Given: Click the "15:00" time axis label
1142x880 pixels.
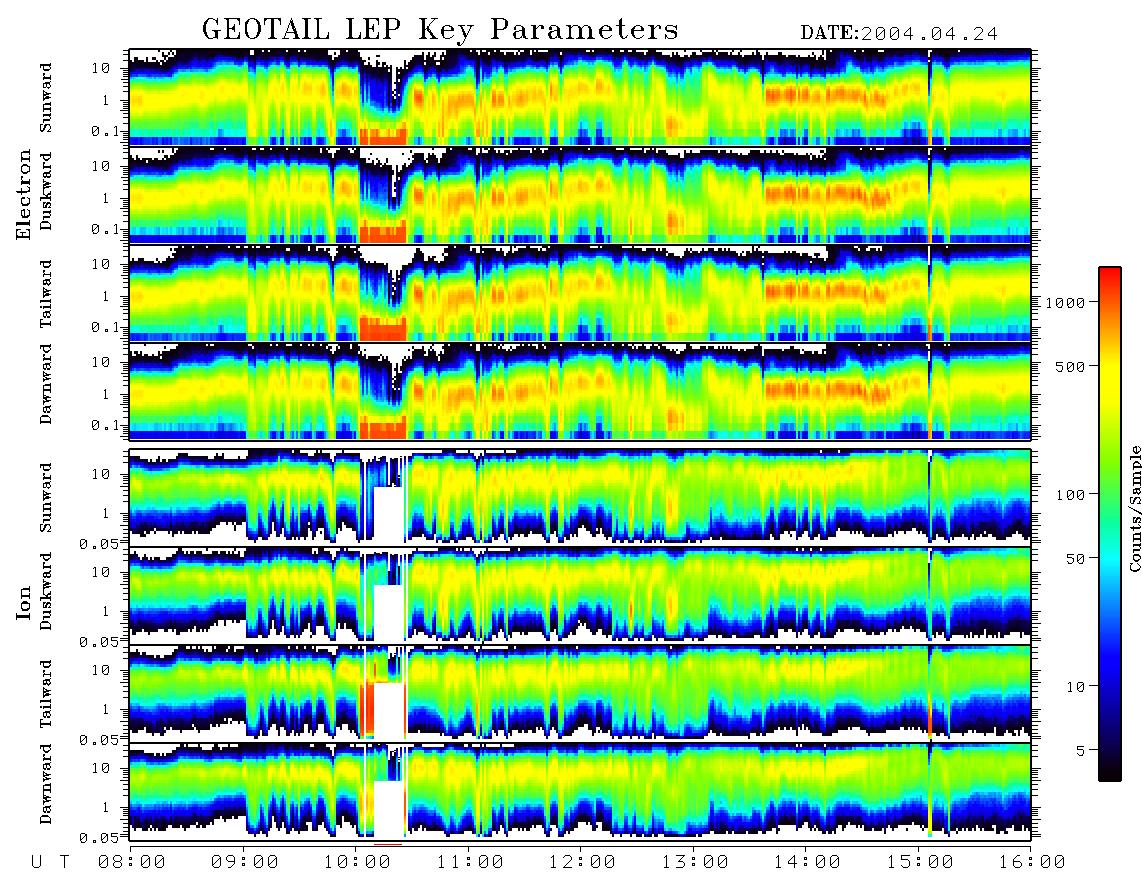Looking at the screenshot, I should tap(921, 863).
